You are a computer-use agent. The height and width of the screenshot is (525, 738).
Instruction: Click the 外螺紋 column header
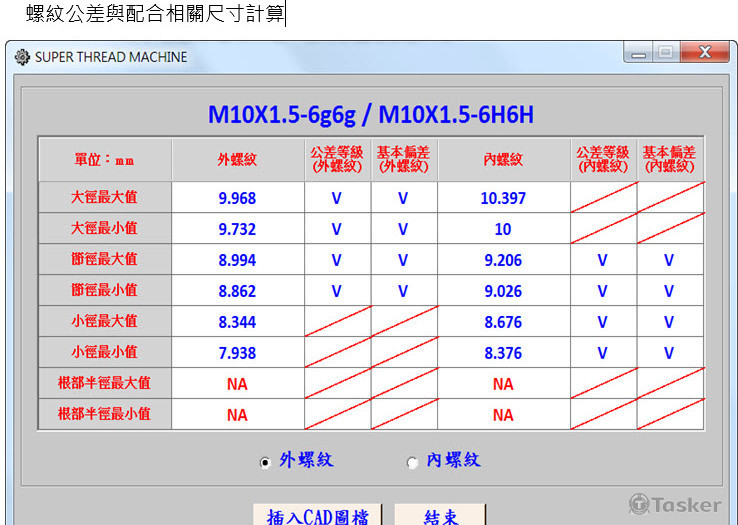tap(238, 159)
